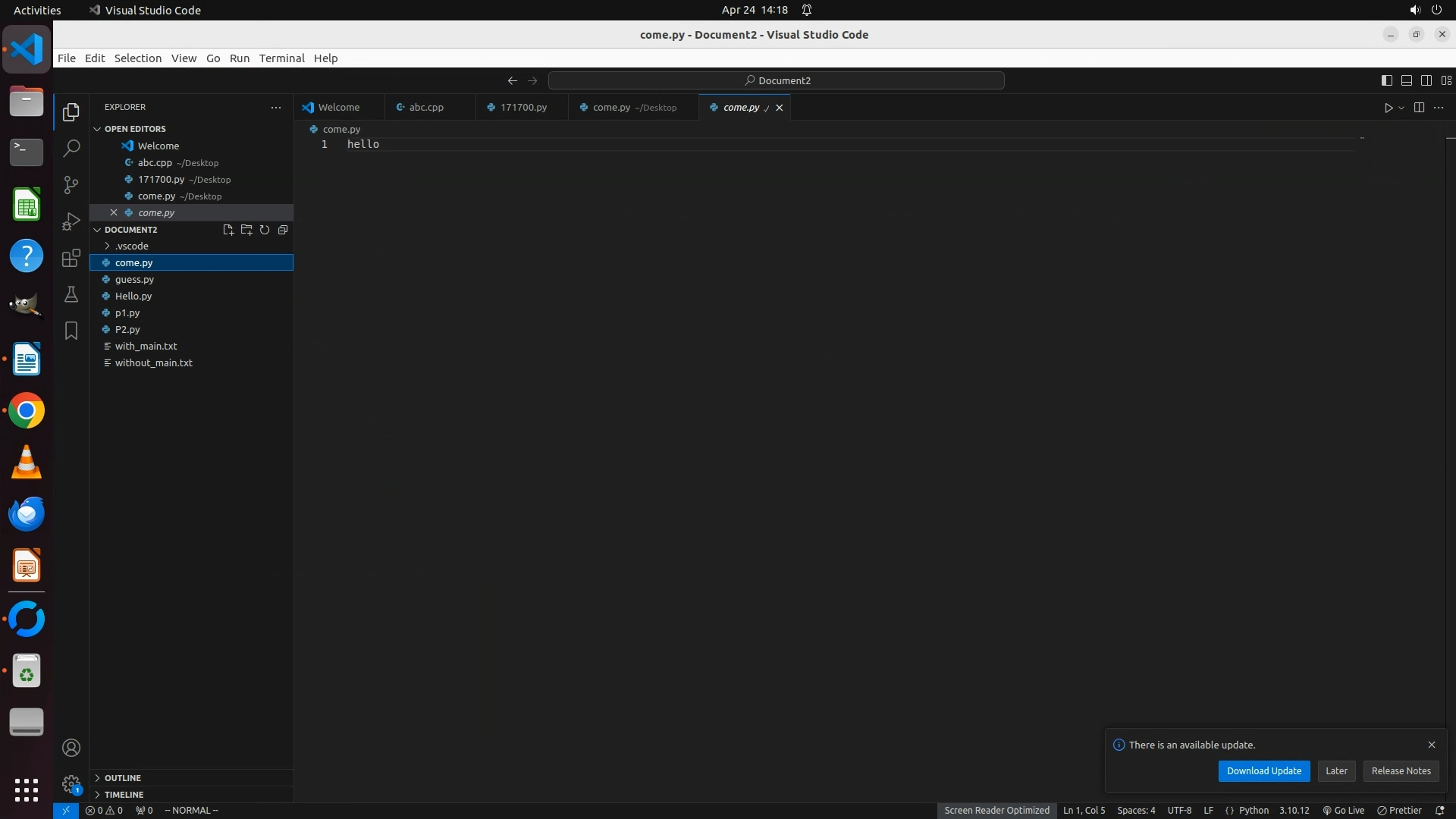This screenshot has width=1456, height=819.
Task: Click the Download Update button
Action: (x=1263, y=771)
